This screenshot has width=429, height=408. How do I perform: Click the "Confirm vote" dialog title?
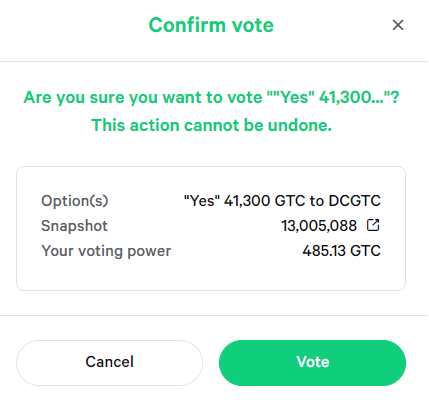coord(211,25)
